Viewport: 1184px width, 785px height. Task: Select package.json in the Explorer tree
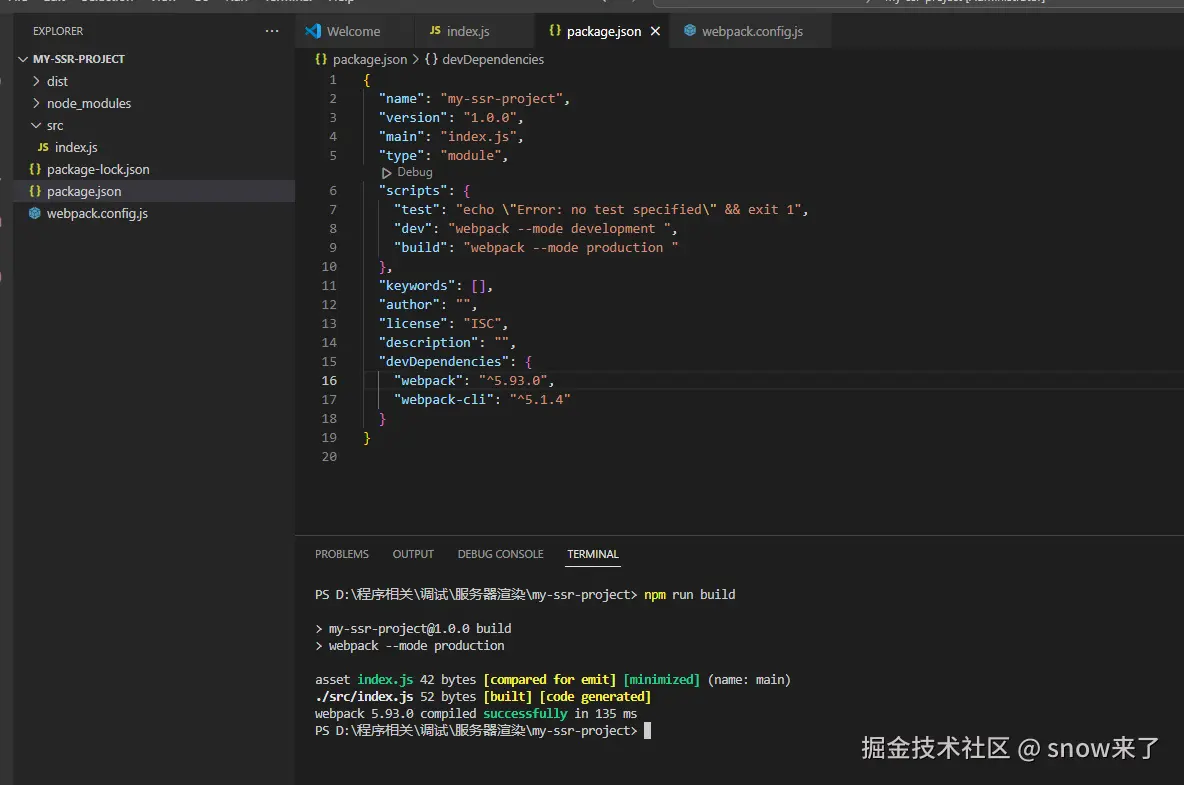point(84,191)
